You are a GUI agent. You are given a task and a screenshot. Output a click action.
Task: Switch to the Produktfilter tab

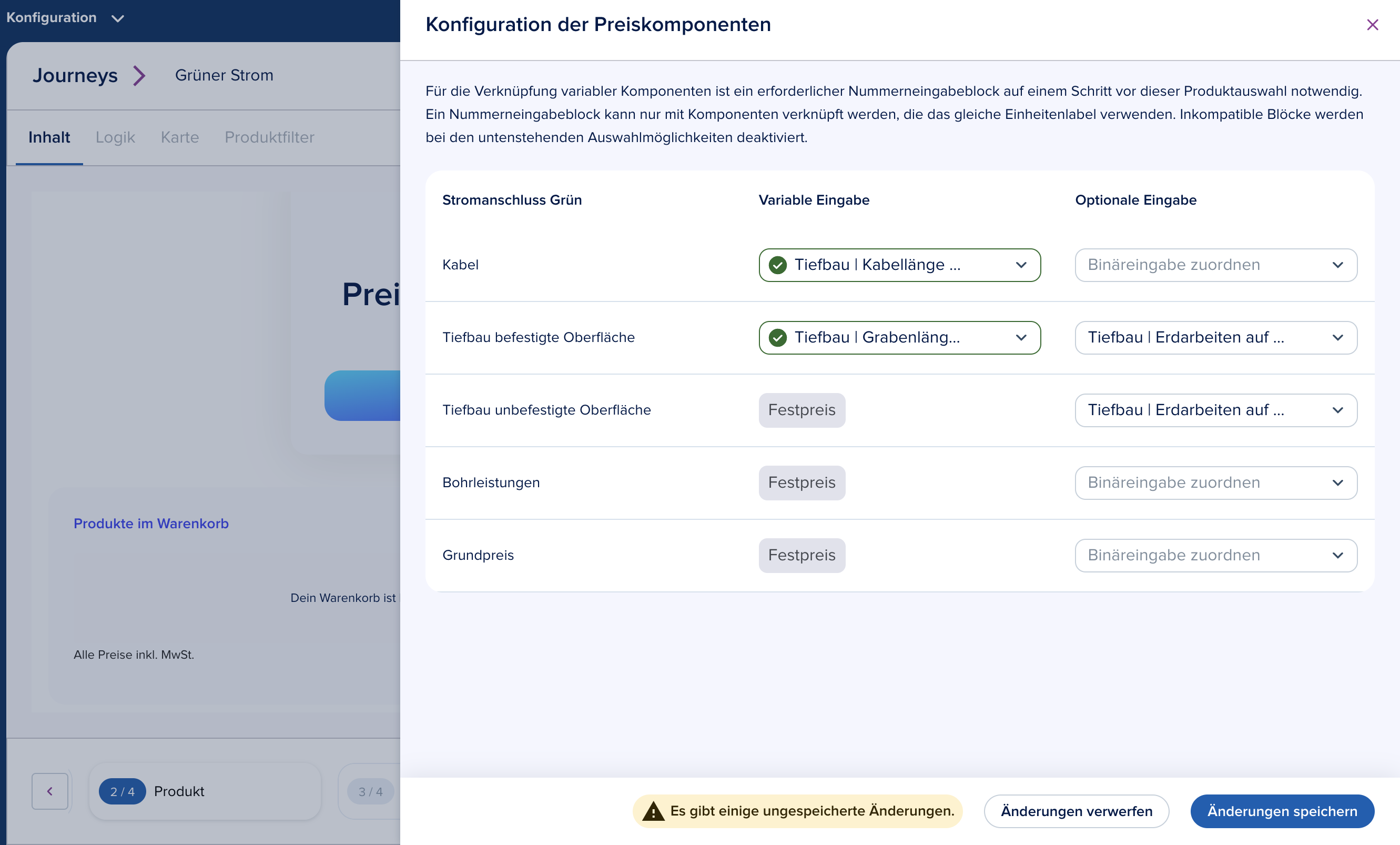269,137
